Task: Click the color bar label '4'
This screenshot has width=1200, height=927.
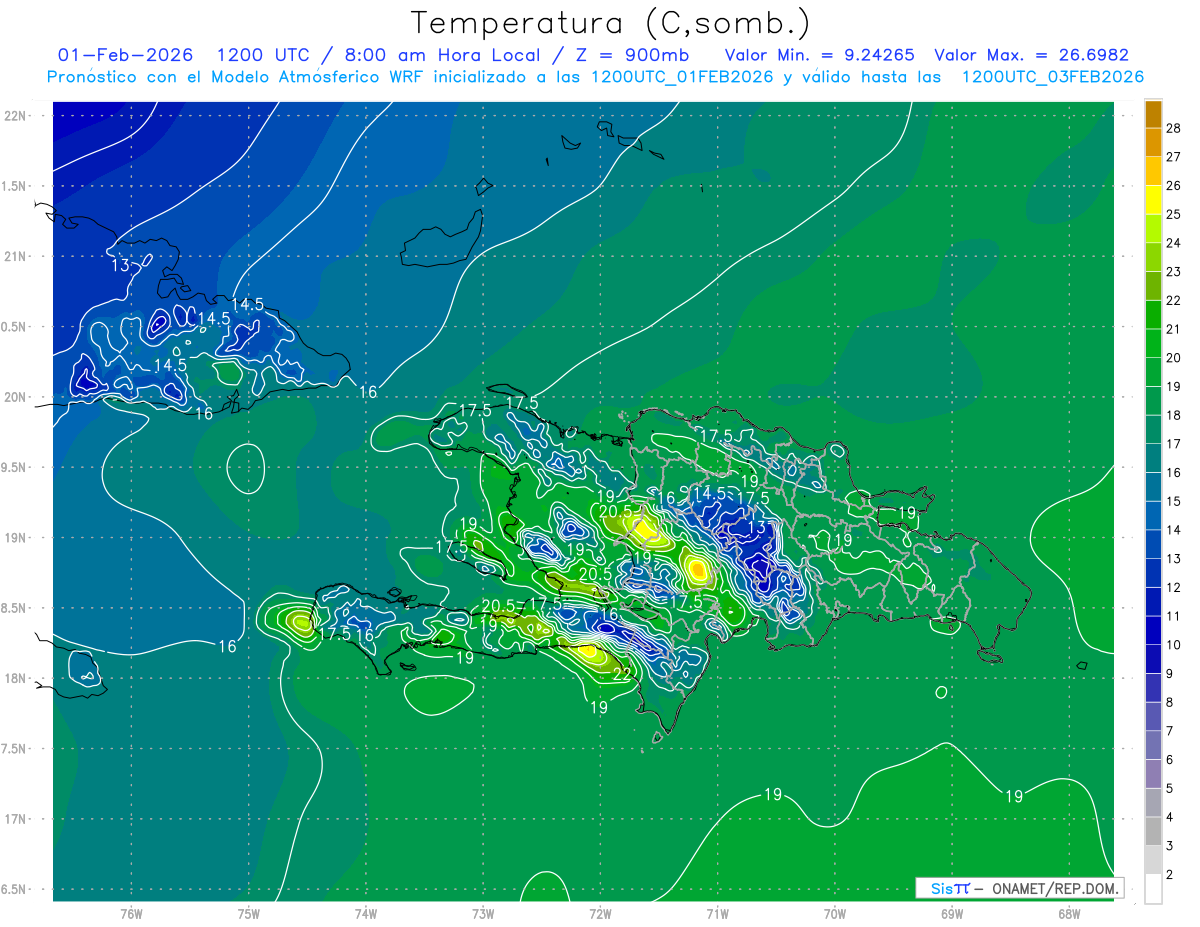Action: (x=1171, y=818)
